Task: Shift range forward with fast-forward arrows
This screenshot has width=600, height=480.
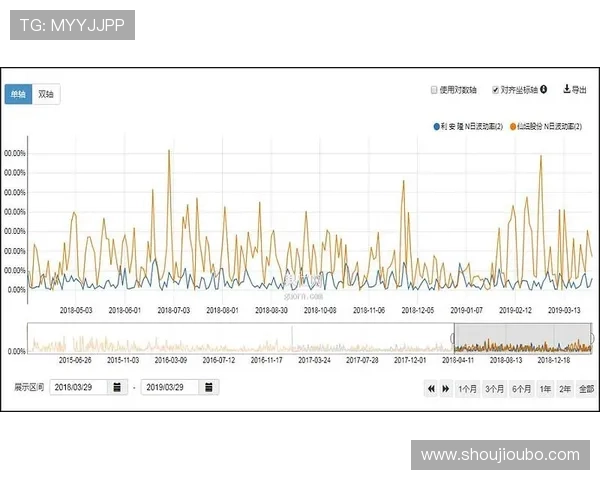Action: pyautogui.click(x=446, y=389)
